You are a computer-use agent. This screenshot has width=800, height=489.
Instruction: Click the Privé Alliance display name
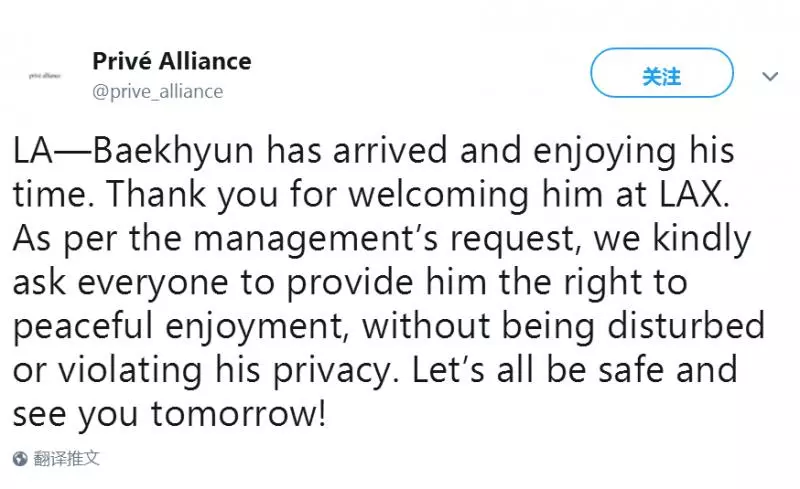pos(172,61)
